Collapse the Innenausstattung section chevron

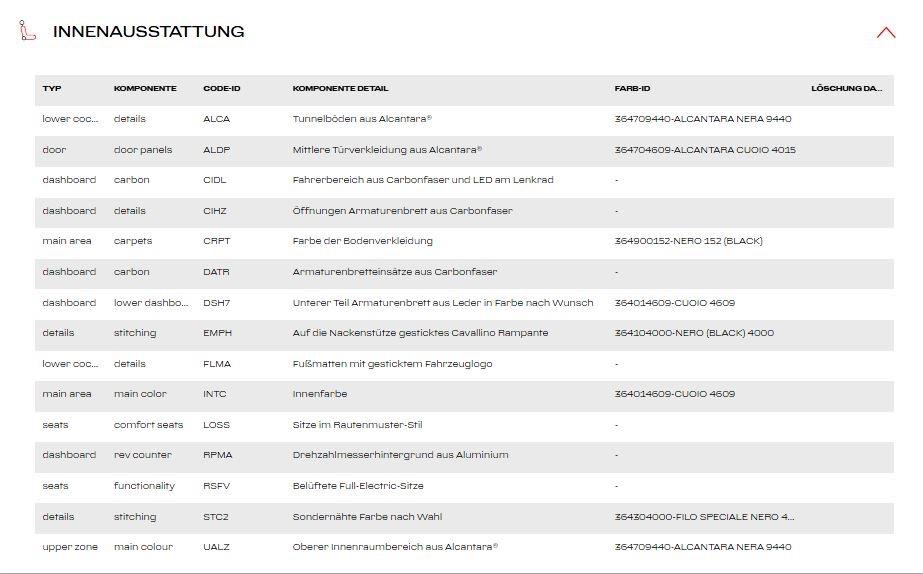[885, 32]
